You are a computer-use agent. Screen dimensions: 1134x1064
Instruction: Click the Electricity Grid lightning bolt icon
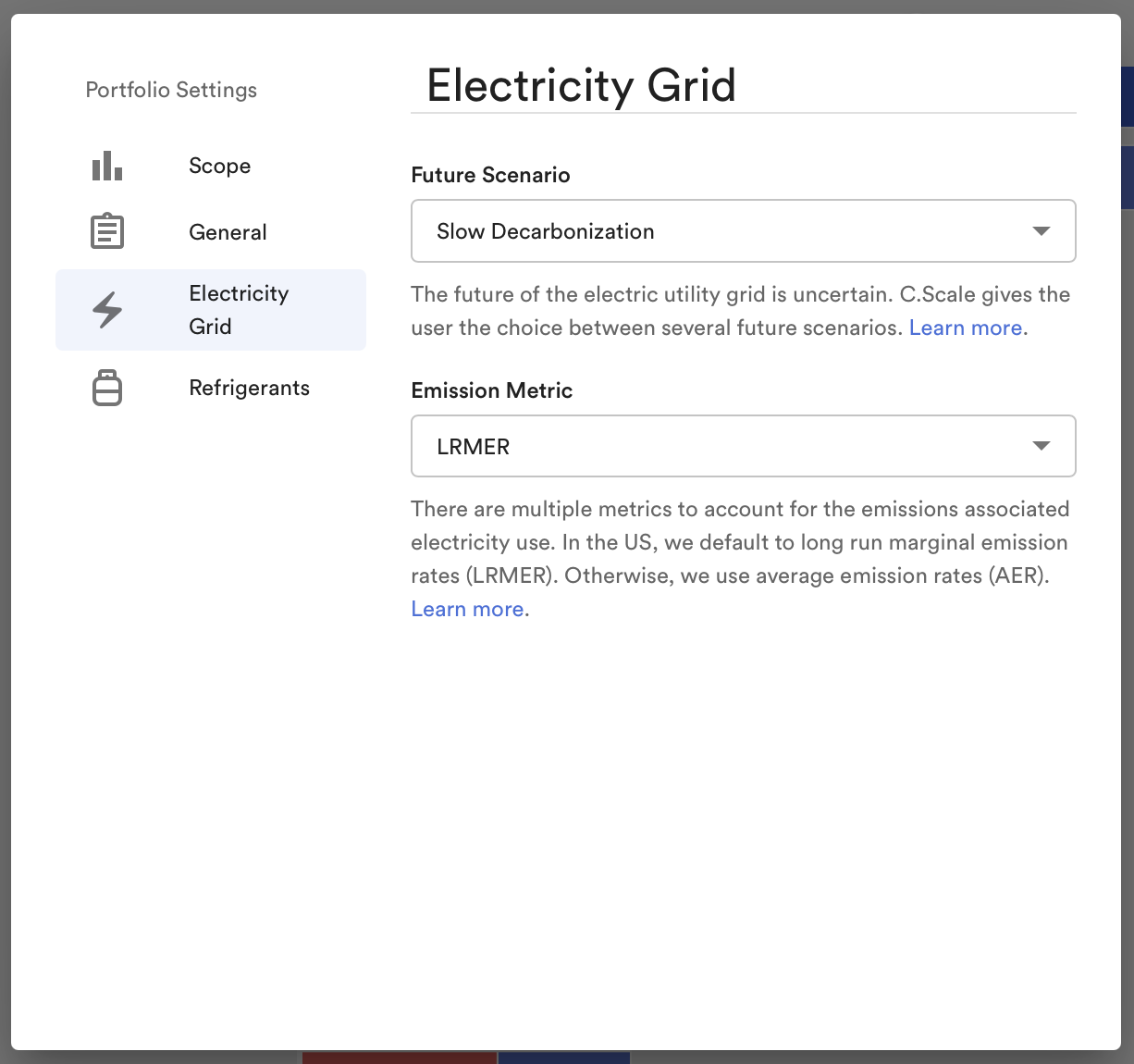(x=107, y=310)
